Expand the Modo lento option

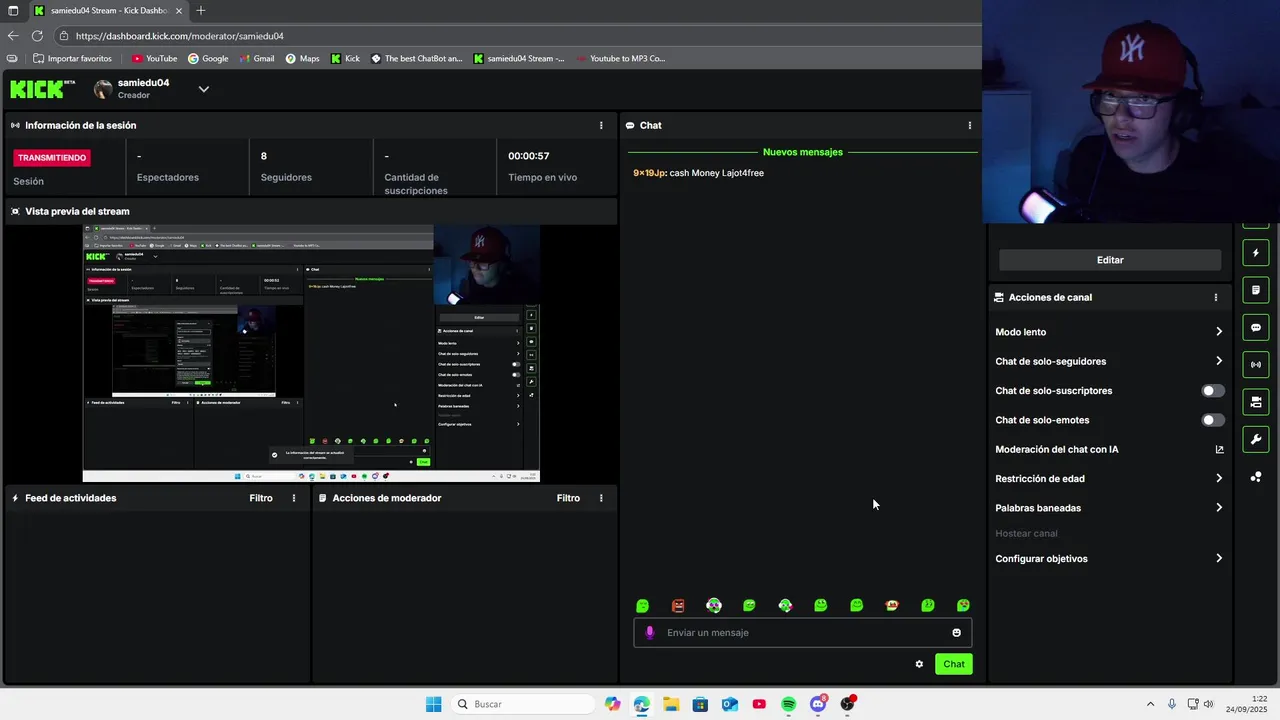1109,332
